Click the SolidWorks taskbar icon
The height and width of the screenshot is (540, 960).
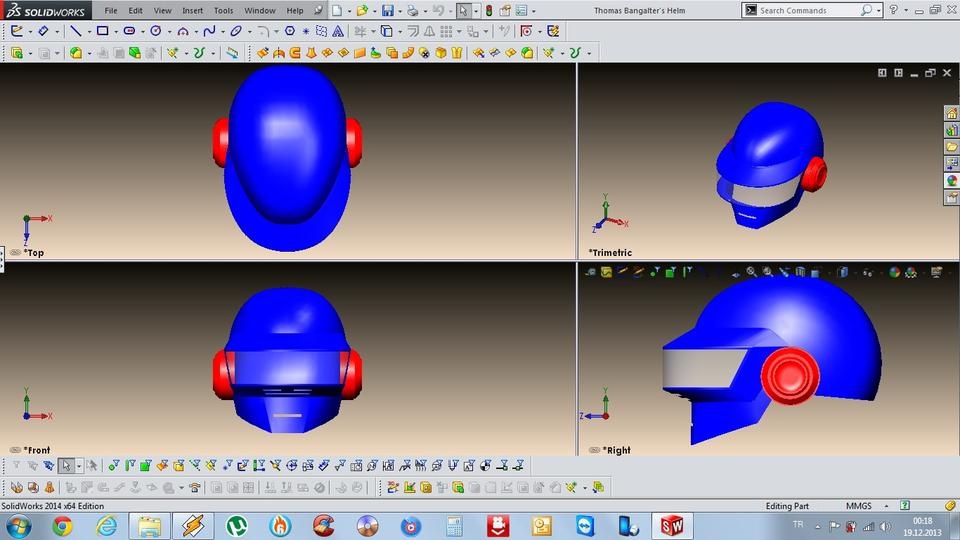tap(672, 526)
